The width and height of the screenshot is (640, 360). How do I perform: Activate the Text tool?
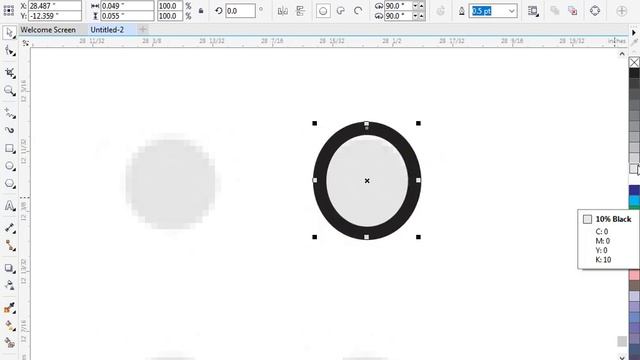(9, 206)
